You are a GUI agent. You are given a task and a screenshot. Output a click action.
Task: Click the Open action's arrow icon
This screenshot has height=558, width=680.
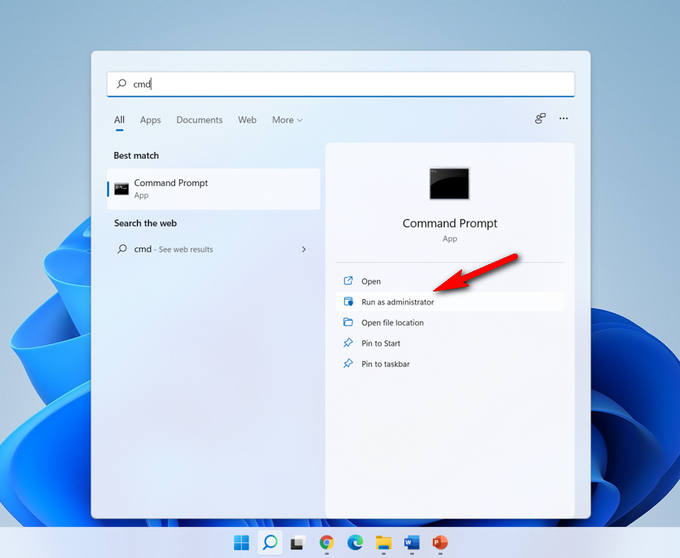tap(348, 281)
